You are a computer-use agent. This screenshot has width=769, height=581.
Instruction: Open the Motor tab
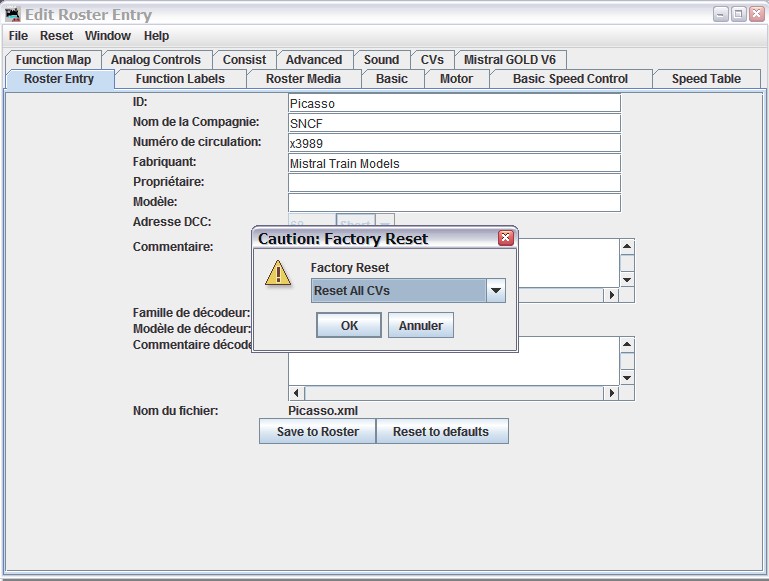click(457, 79)
